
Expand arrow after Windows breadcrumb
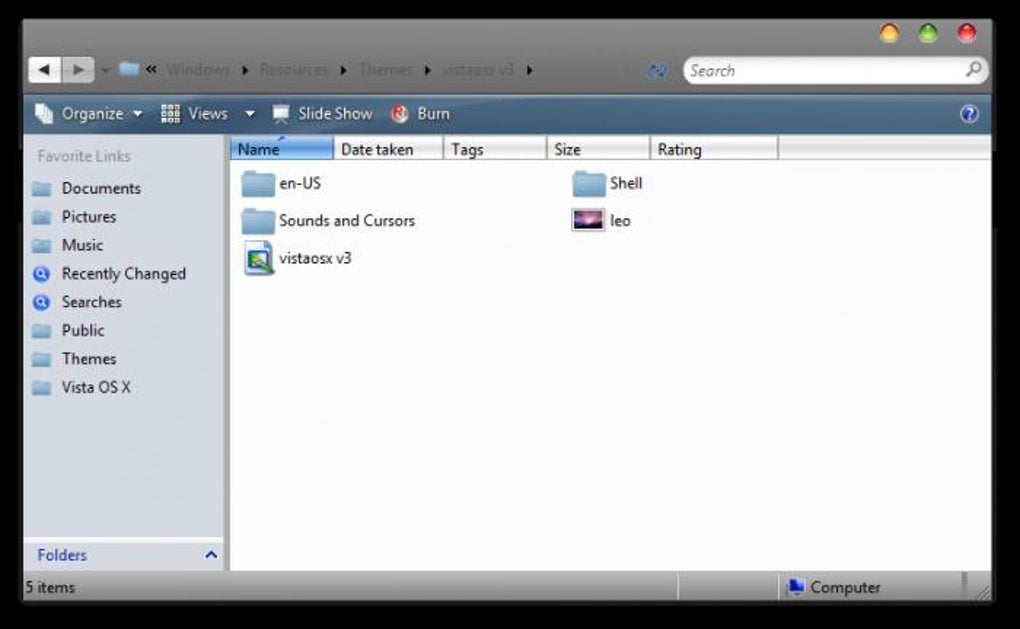tap(245, 70)
